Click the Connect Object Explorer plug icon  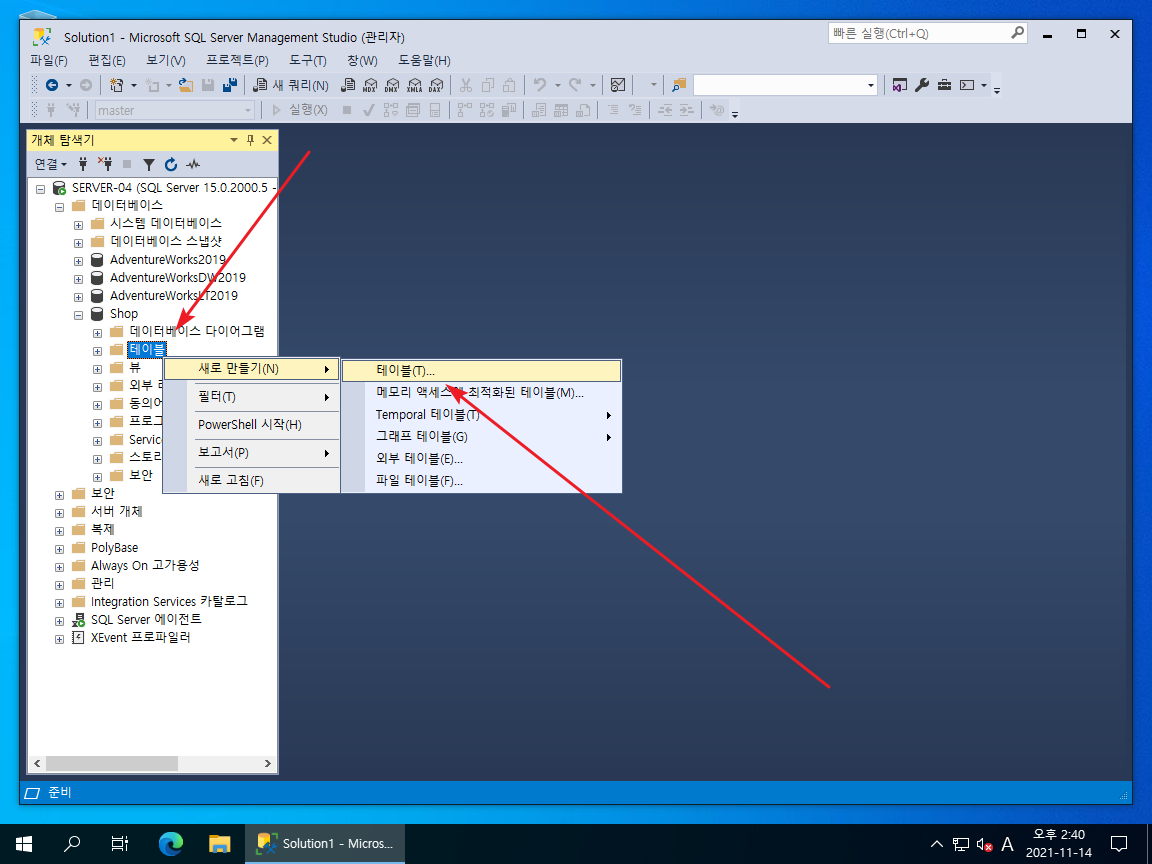[83, 164]
